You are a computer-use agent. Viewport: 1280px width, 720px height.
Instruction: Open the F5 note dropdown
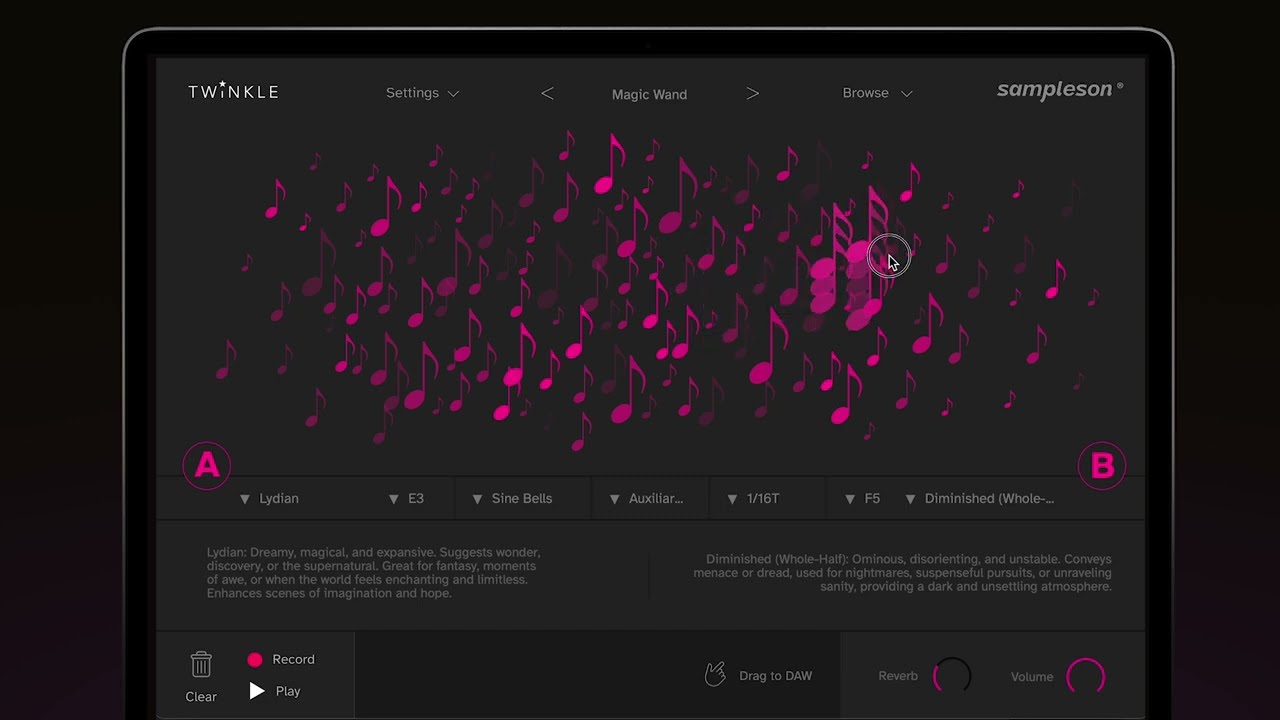[x=862, y=498]
